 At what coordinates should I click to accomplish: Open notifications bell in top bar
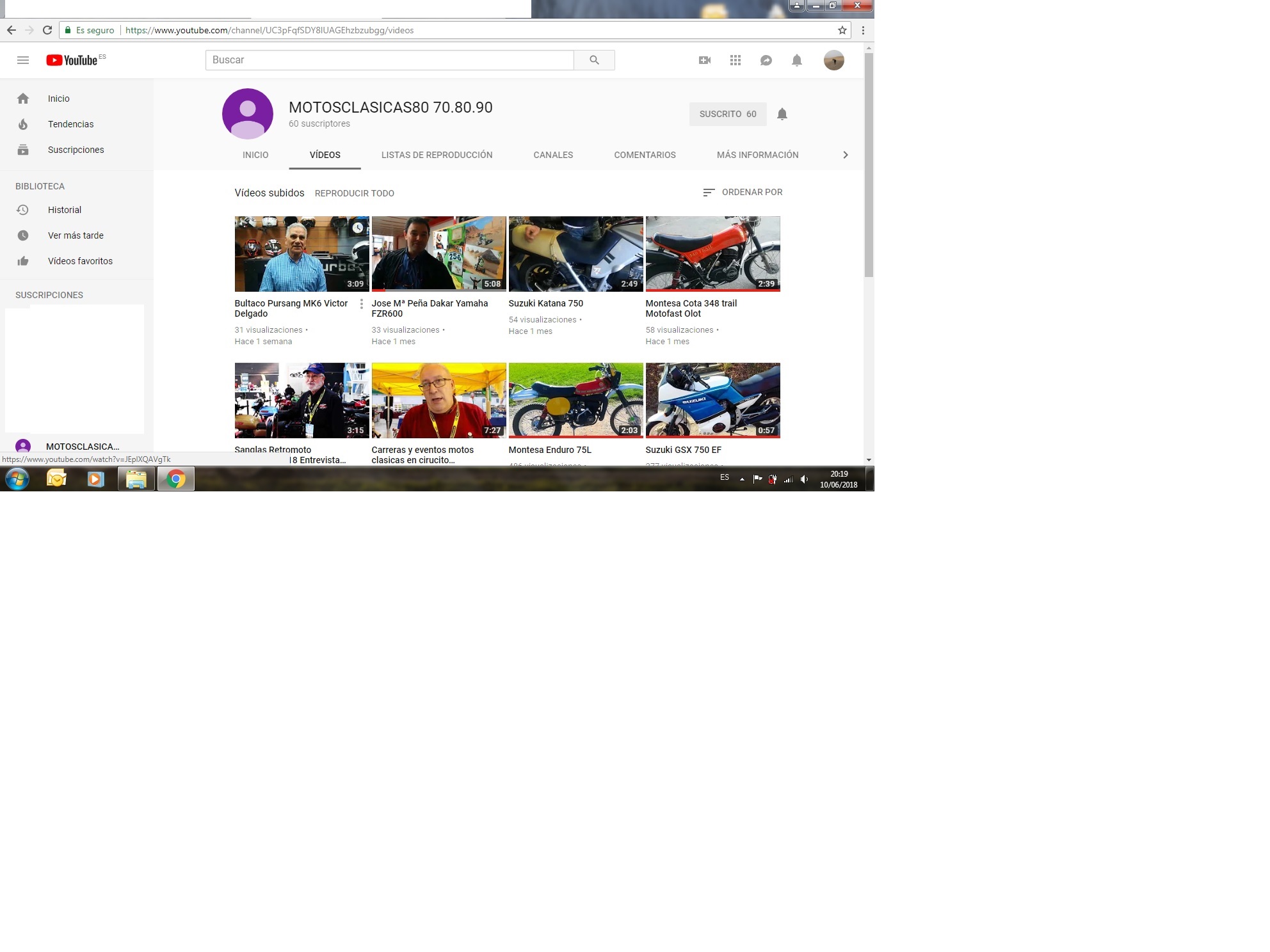point(797,60)
